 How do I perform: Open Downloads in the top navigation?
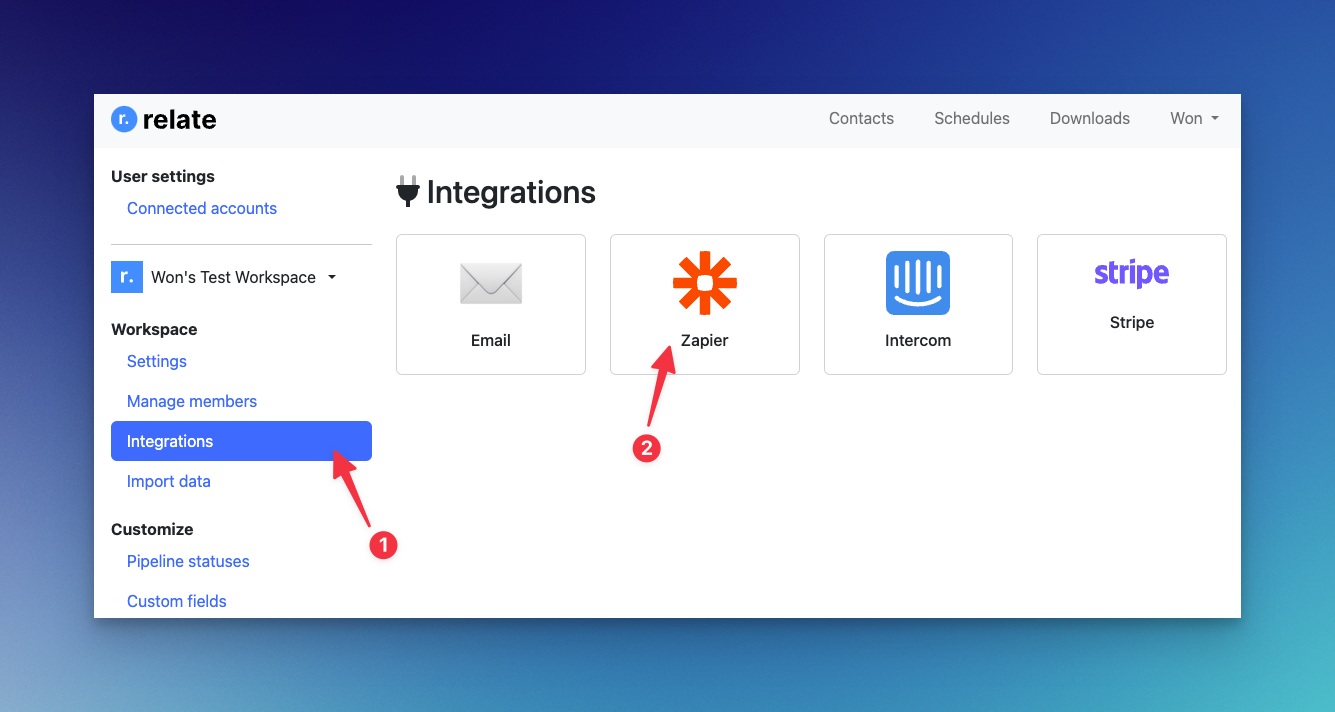(x=1090, y=118)
